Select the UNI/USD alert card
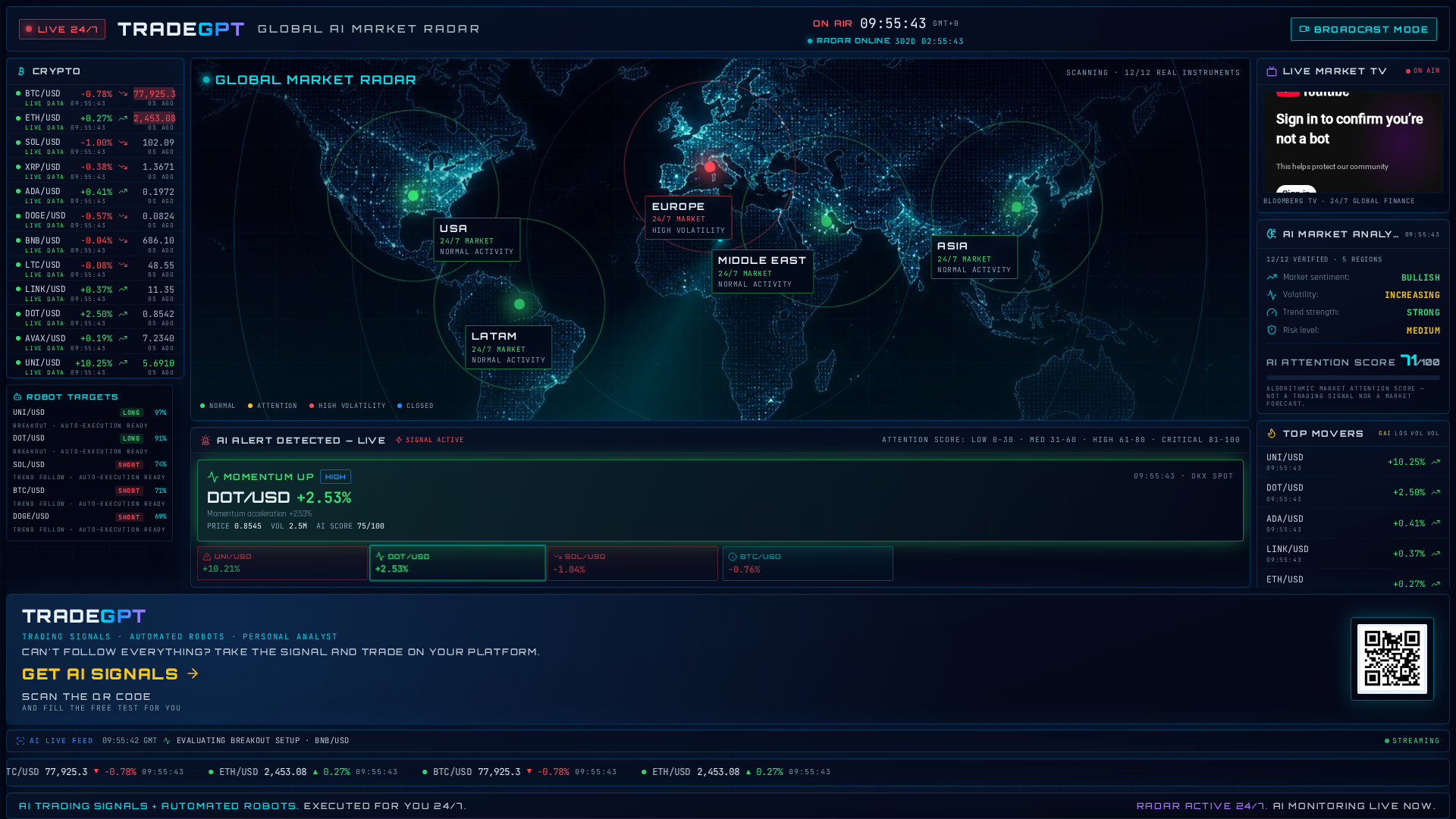The width and height of the screenshot is (1456, 819). pos(282,563)
